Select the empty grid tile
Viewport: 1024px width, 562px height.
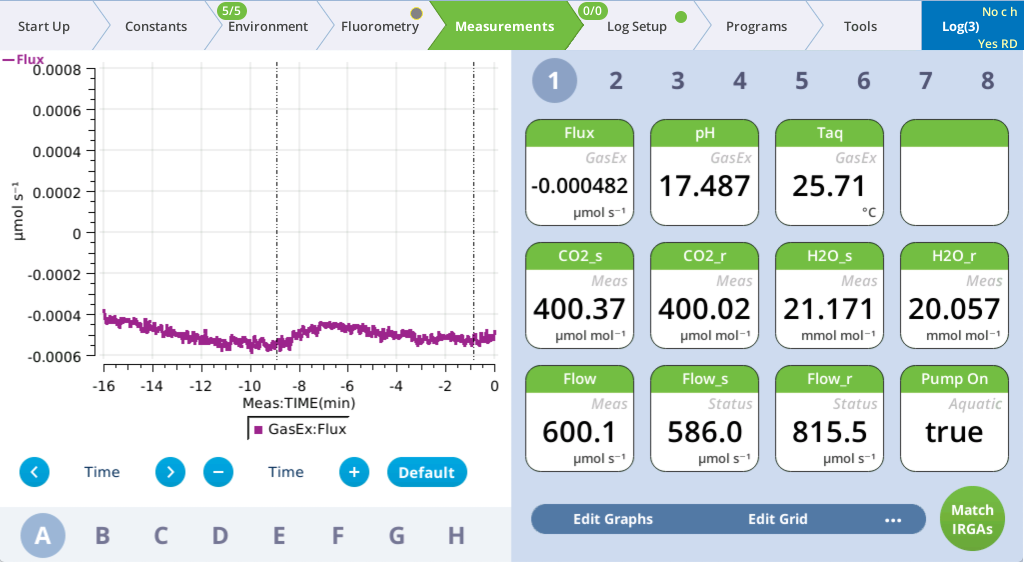954,173
